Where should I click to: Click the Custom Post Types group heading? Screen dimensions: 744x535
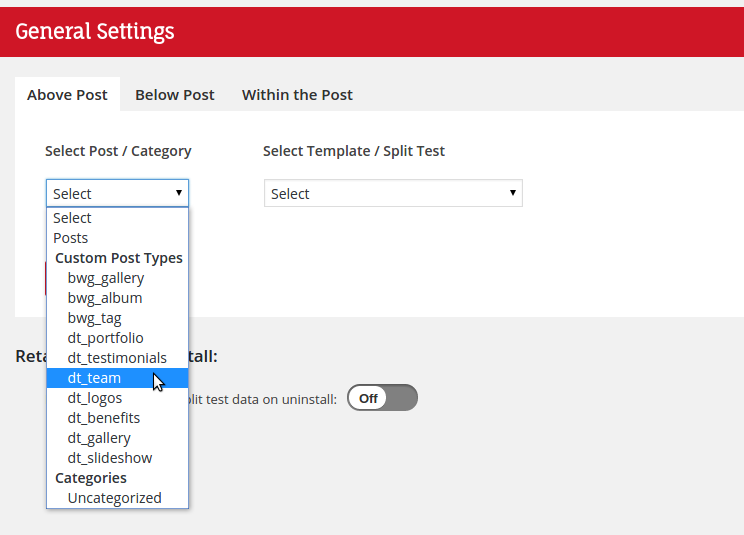(x=119, y=258)
